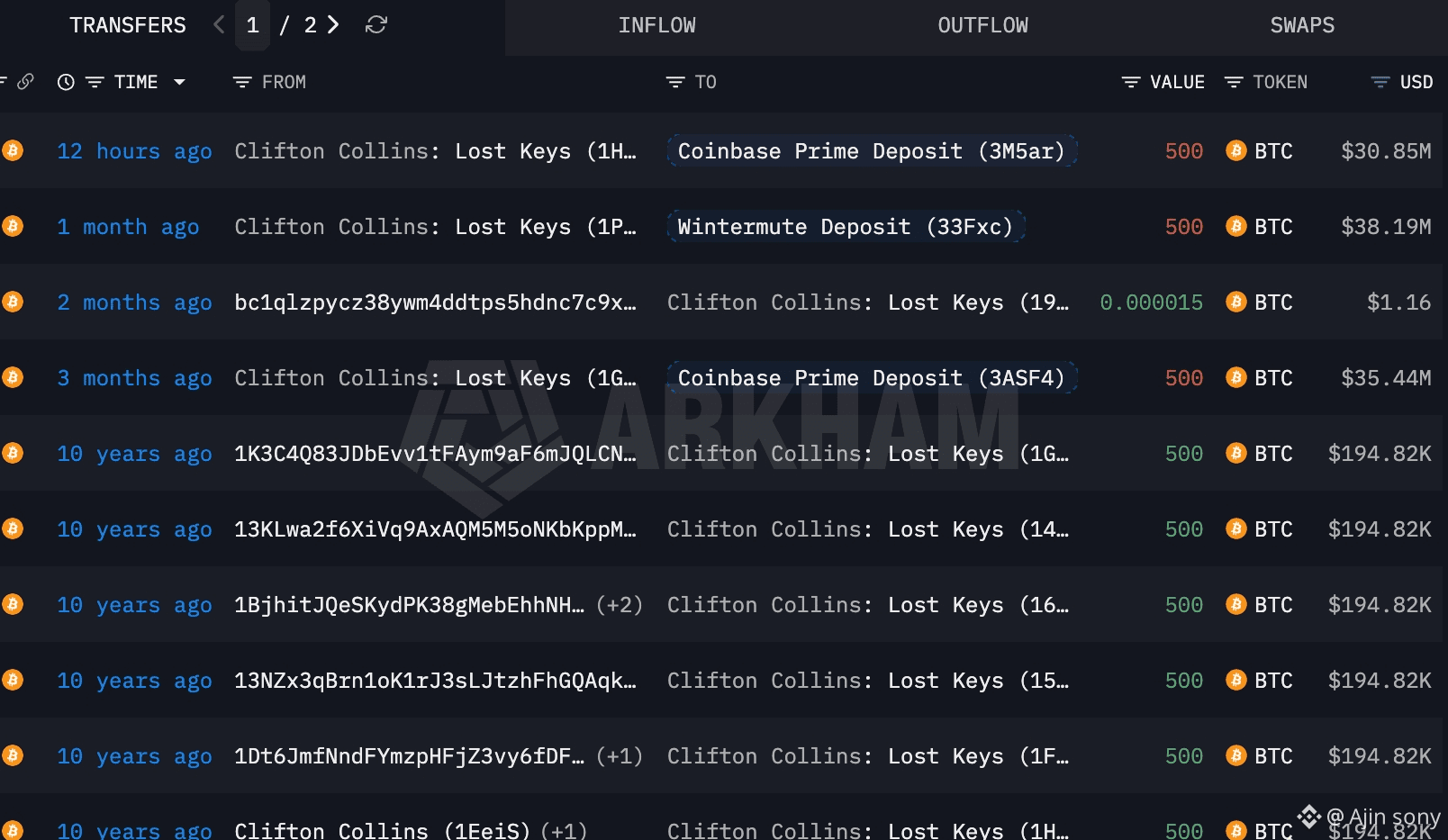This screenshot has width=1448, height=840.
Task: Open sender address 1BjhitJQeSKydPK38gMebEhhNH…
Action: pos(410,605)
